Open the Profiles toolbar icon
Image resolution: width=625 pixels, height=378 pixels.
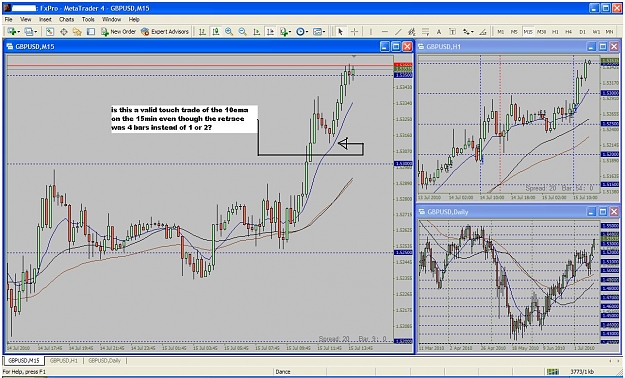point(28,32)
